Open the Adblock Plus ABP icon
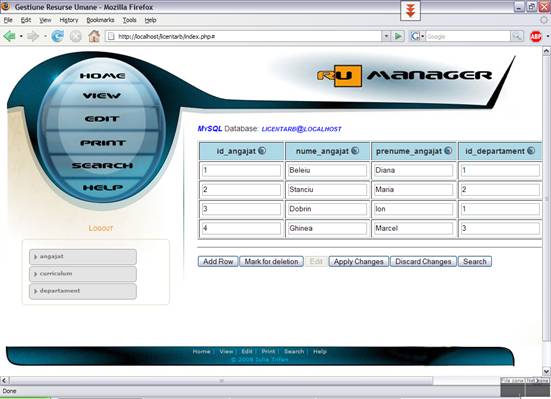The image size is (551, 399). (536, 36)
